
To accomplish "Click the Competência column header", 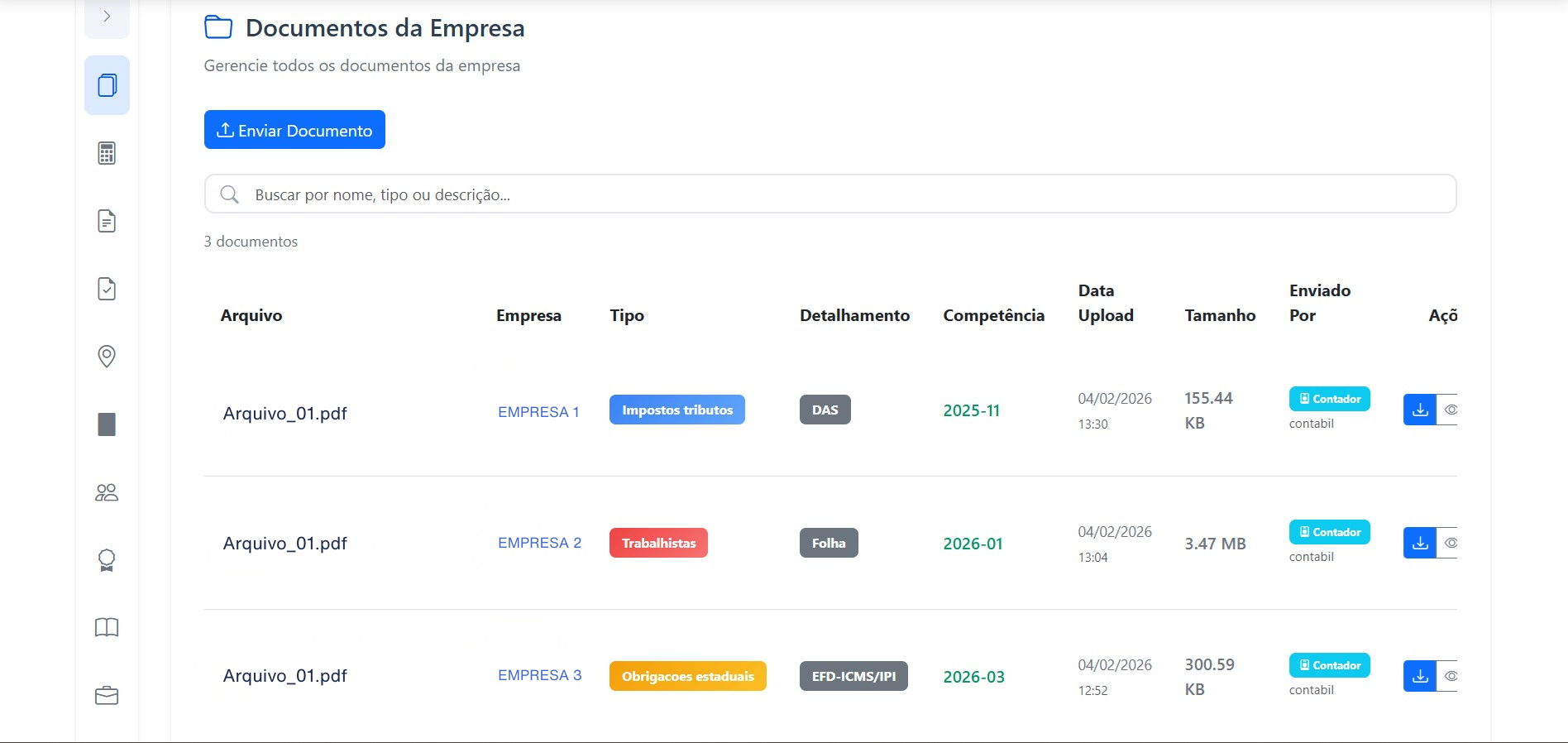I will tap(993, 315).
